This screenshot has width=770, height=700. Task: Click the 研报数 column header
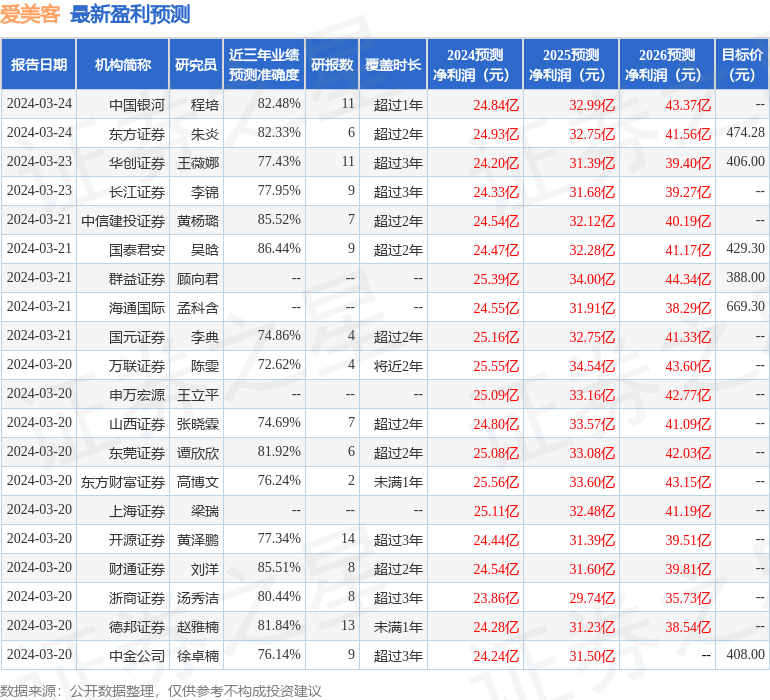point(332,65)
